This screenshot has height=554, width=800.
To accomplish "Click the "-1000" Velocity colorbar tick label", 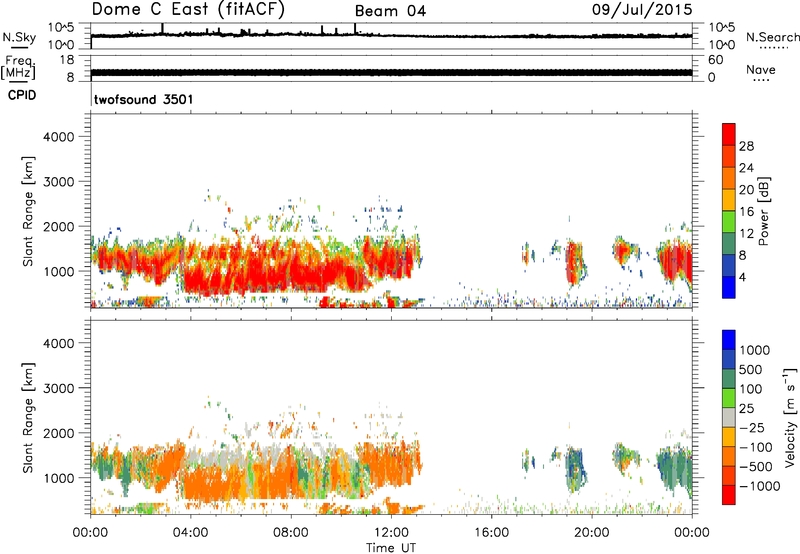I will (x=760, y=486).
